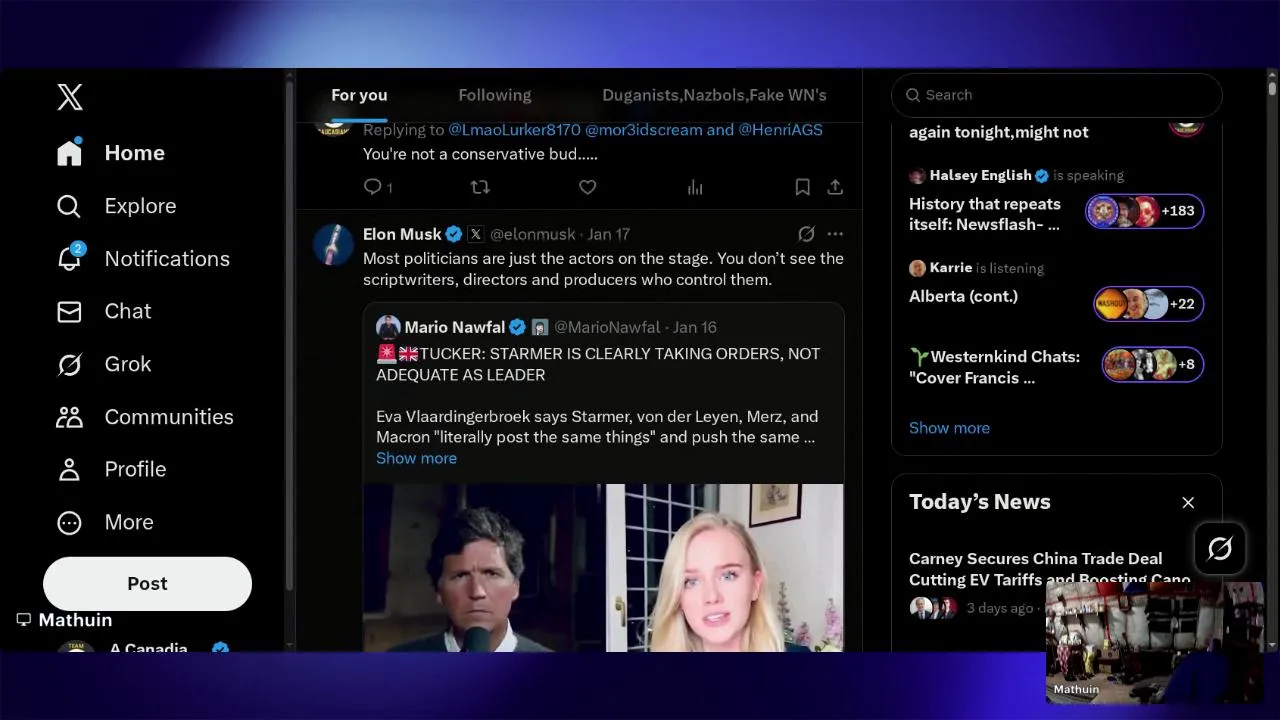The width and height of the screenshot is (1280, 720).
Task: Click the search magnifier icon
Action: (x=913, y=95)
